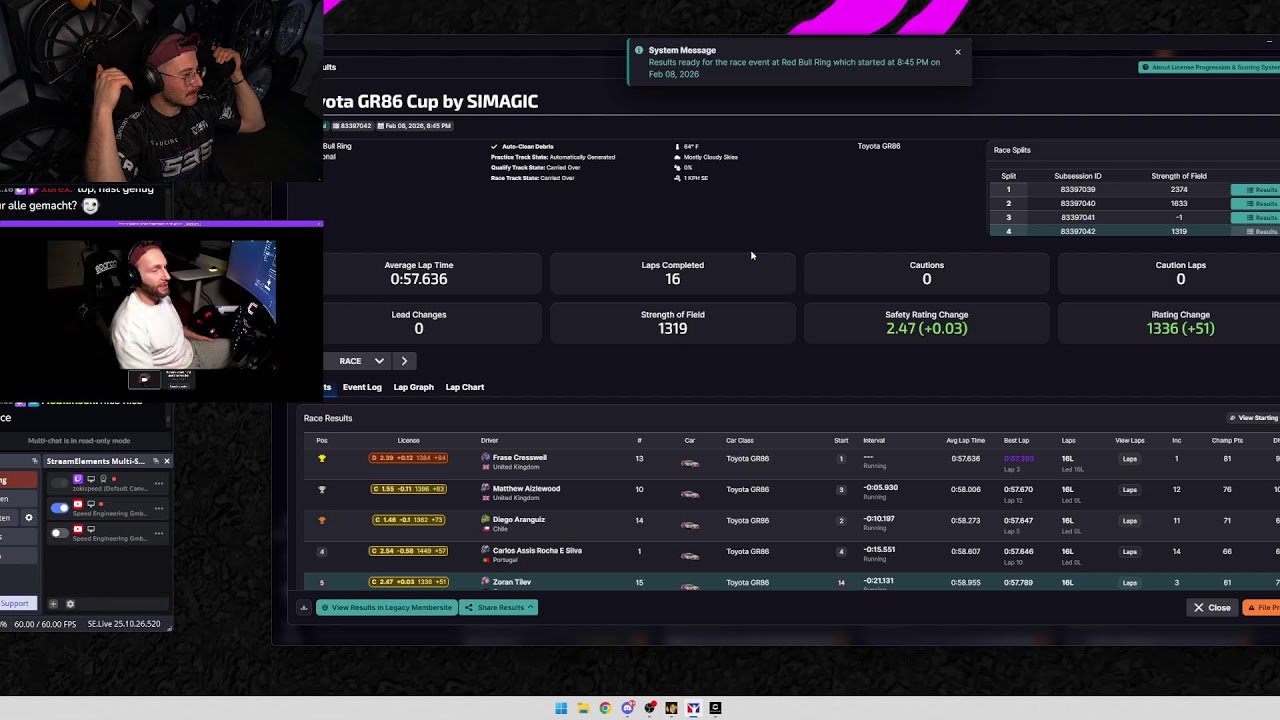The image size is (1280, 720).
Task: Pop out the StreamElements Multi-Stream dock
Action: (155, 461)
